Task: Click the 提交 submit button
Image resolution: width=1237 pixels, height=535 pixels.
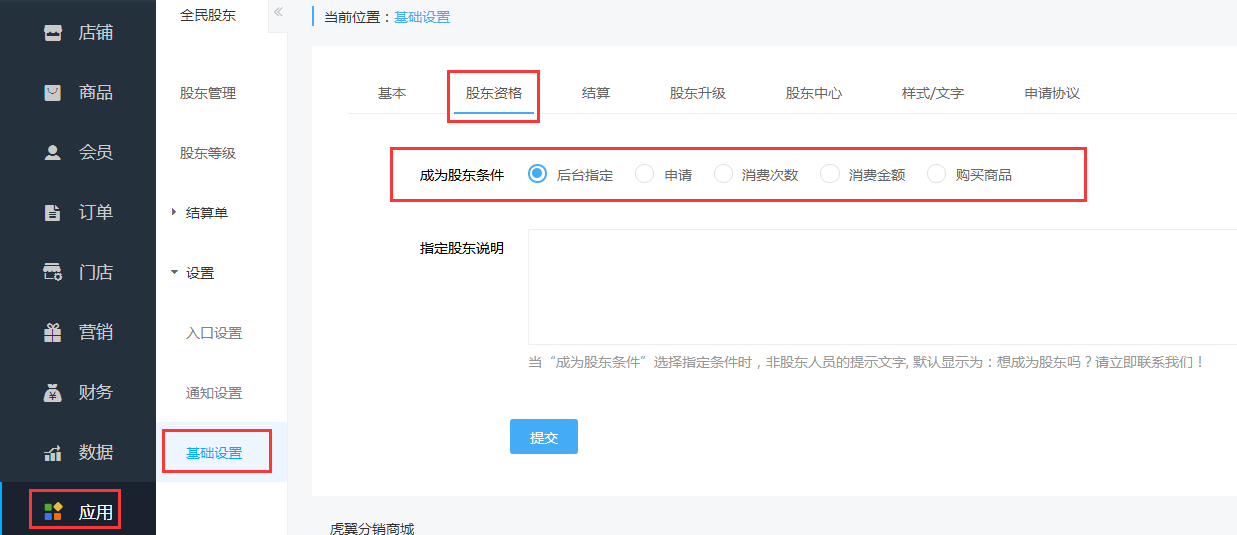Action: click(x=544, y=437)
